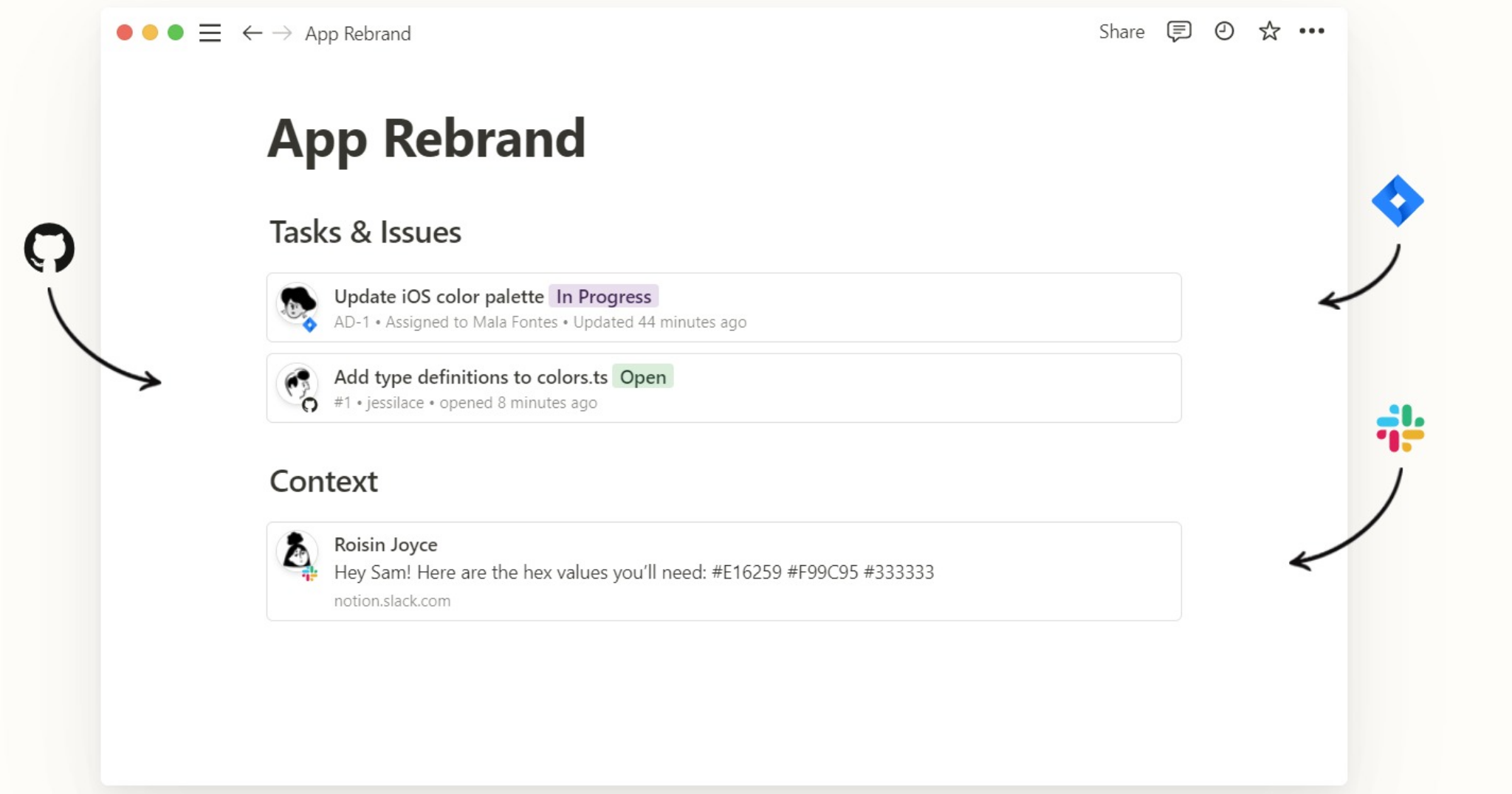Click Roisin Joyce avatar

[x=297, y=551]
